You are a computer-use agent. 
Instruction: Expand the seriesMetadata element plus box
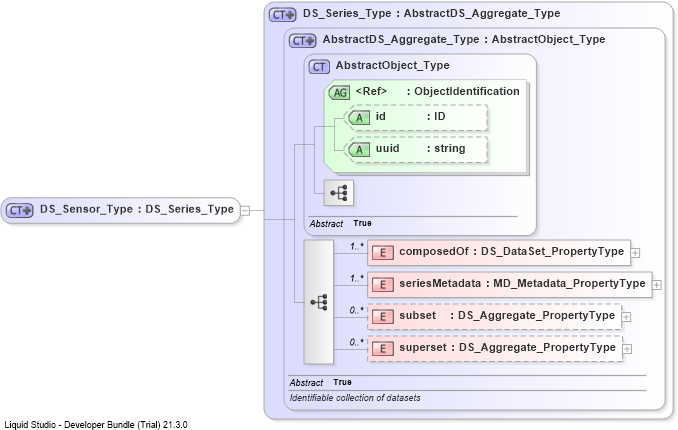coord(656,285)
